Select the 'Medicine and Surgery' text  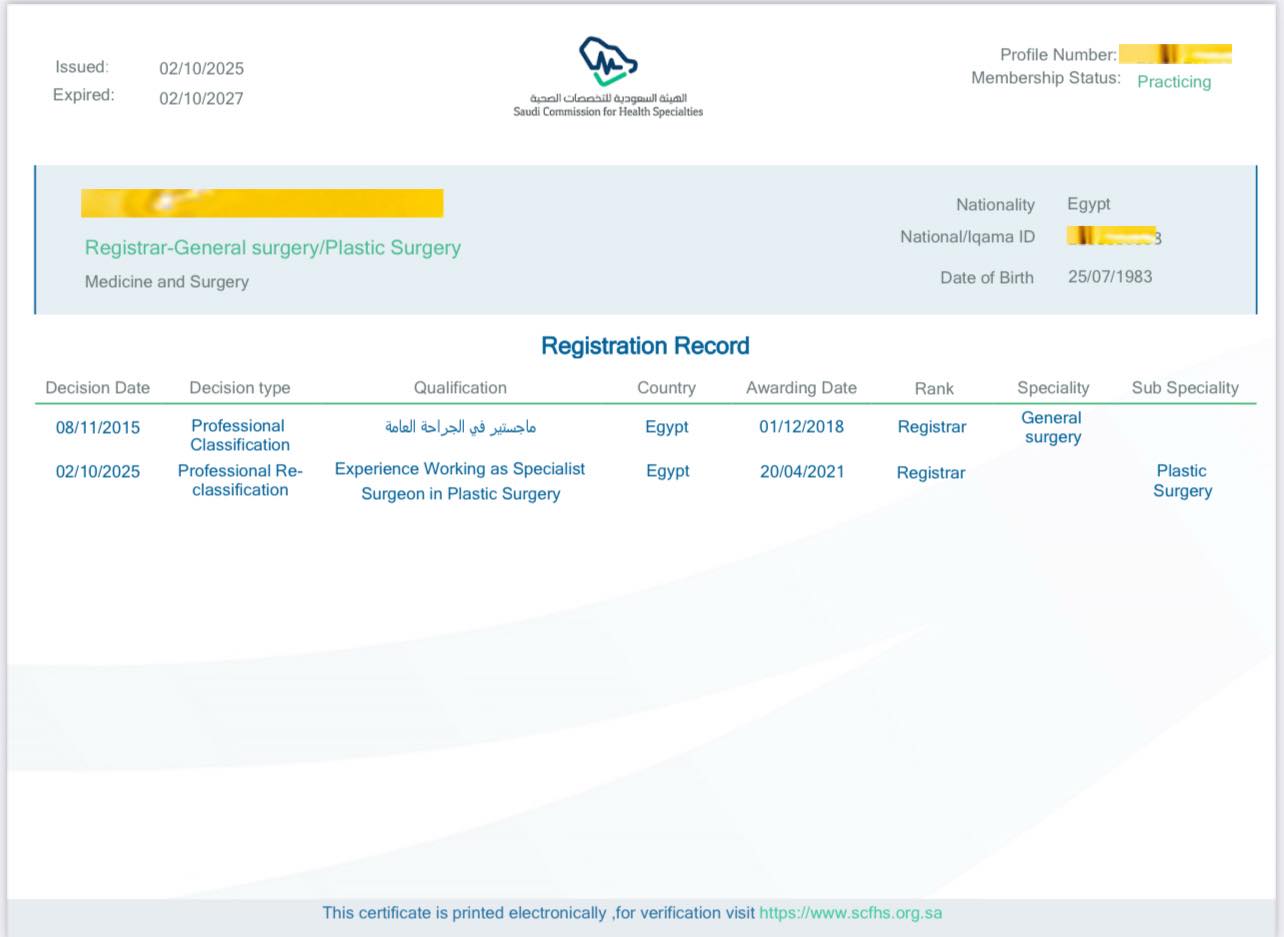point(167,282)
